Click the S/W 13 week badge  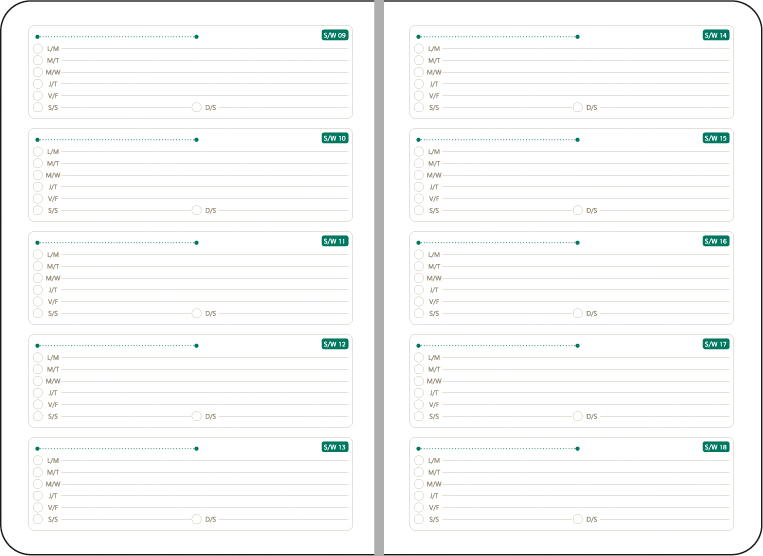(335, 447)
